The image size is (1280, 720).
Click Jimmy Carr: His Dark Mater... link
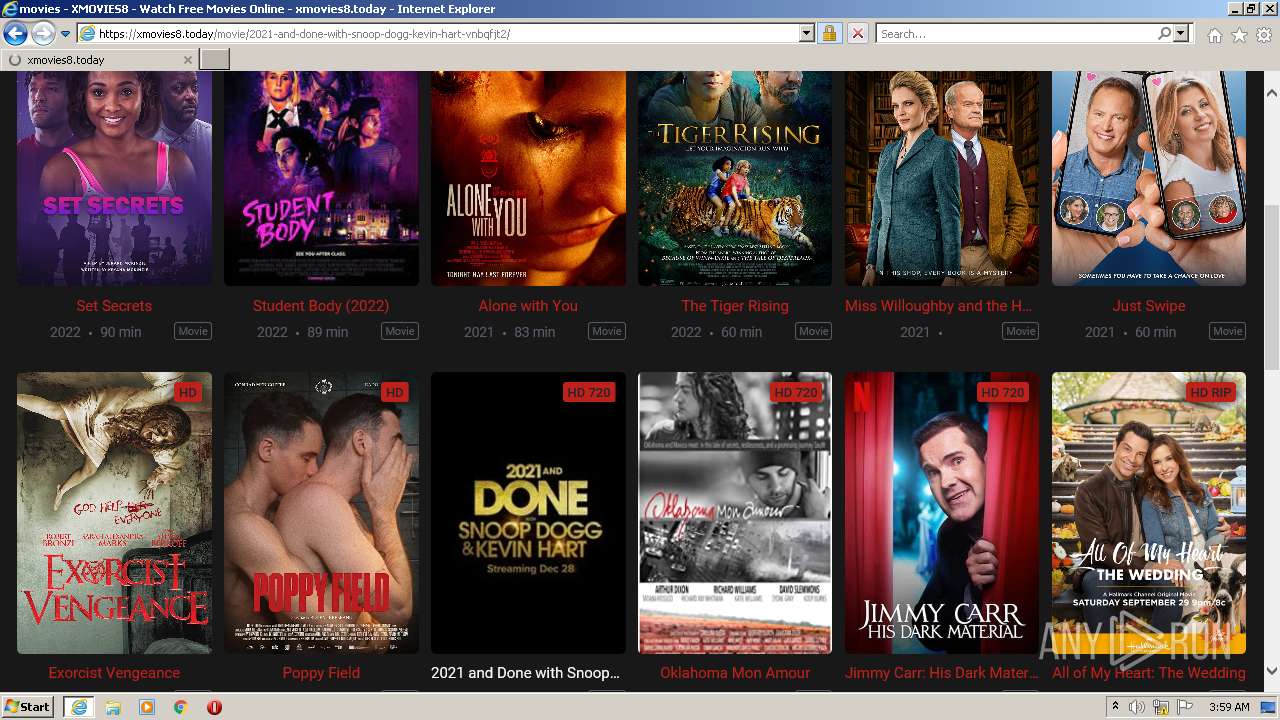(x=940, y=673)
